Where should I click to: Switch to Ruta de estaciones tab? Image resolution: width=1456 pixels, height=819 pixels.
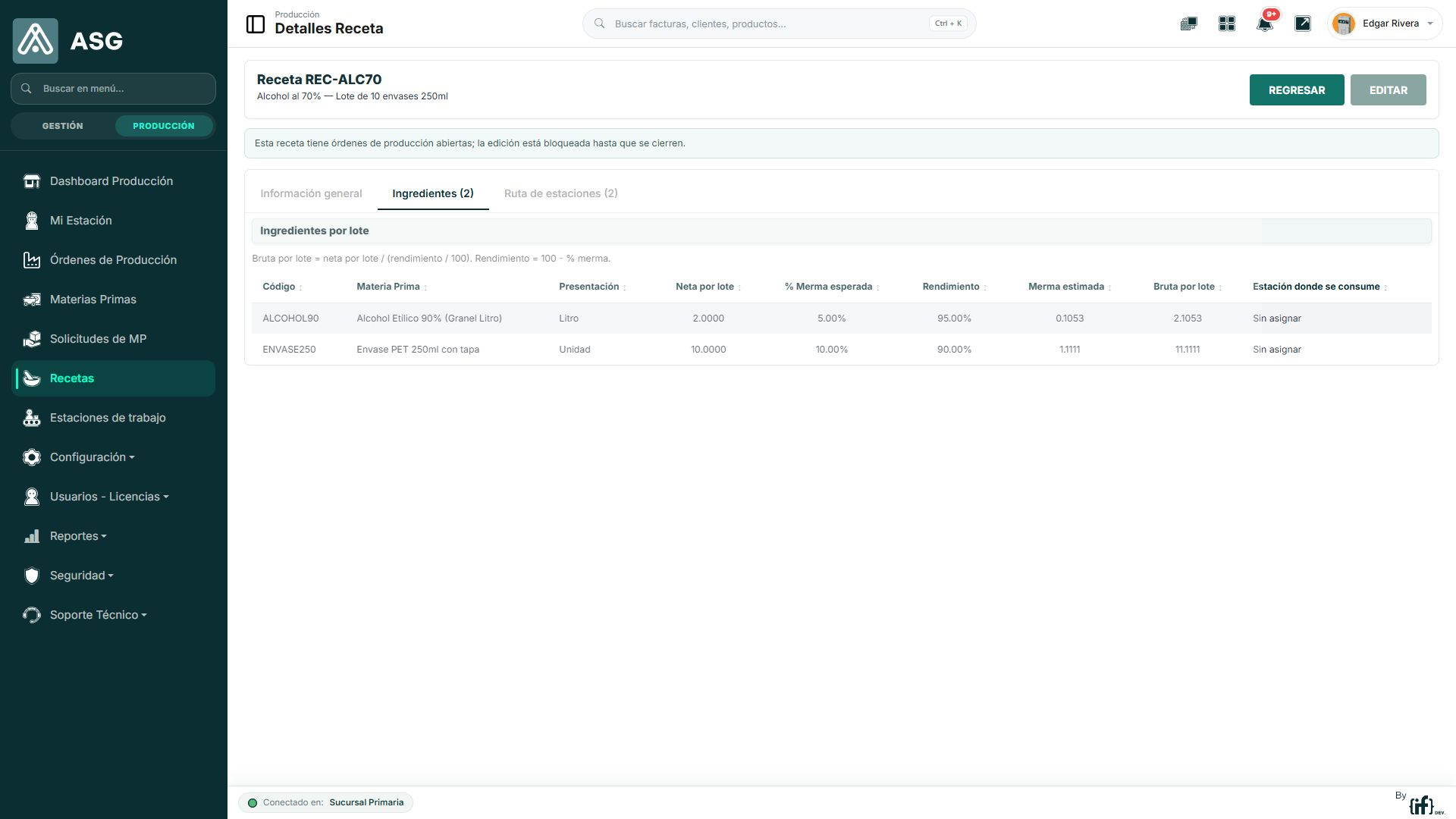[x=561, y=193]
